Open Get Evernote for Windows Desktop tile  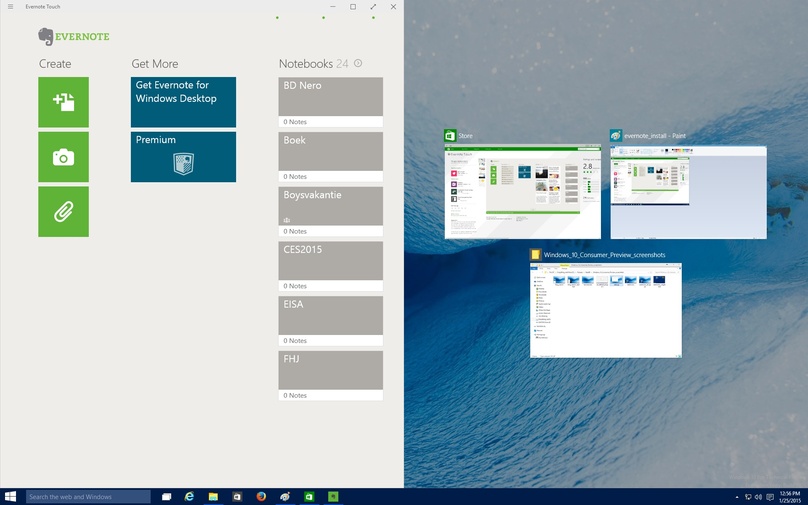pos(183,102)
